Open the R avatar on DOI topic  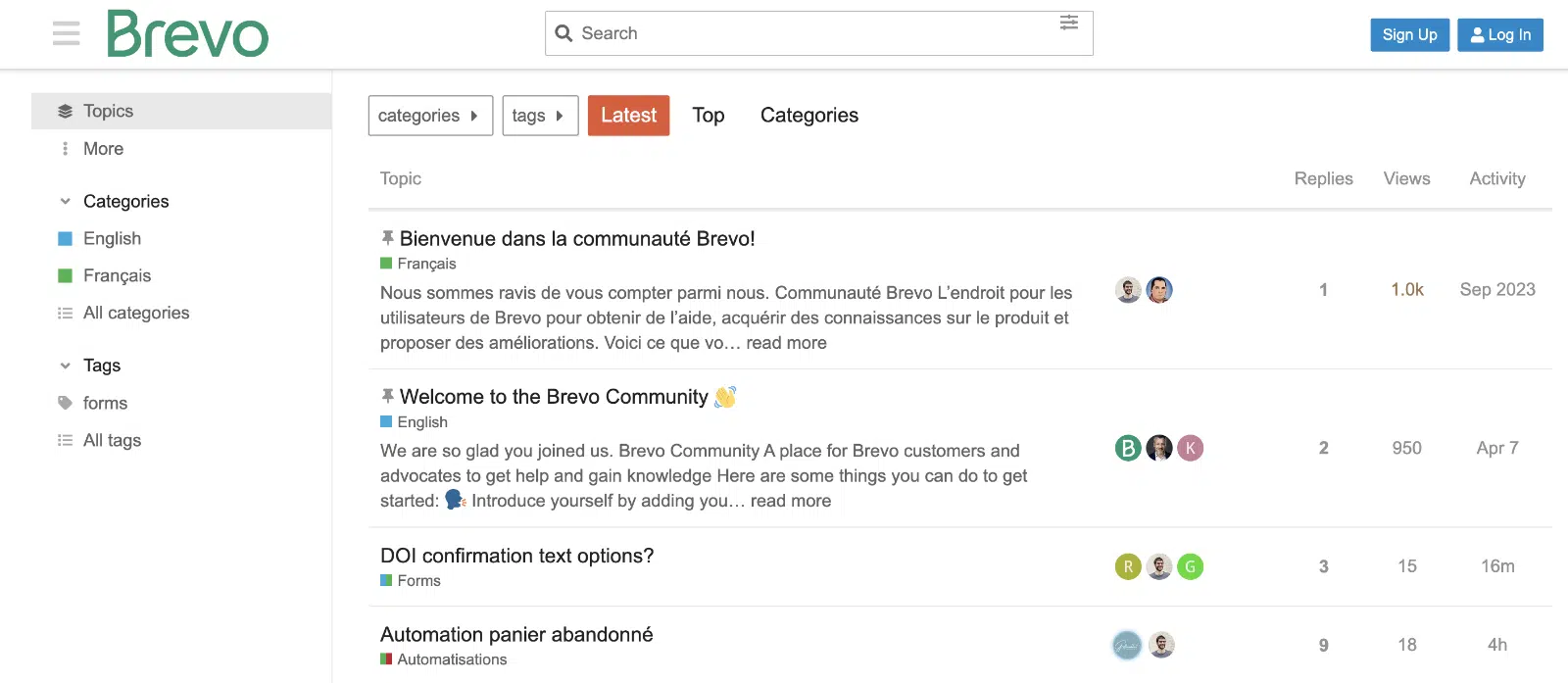point(1129,566)
